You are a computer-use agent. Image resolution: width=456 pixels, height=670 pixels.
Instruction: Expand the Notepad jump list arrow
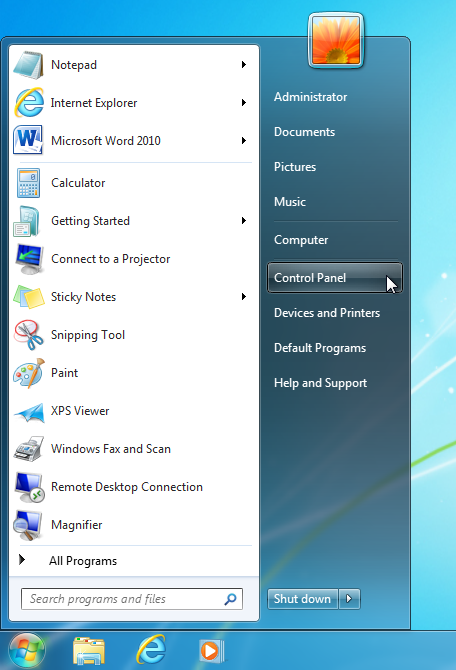tap(244, 65)
